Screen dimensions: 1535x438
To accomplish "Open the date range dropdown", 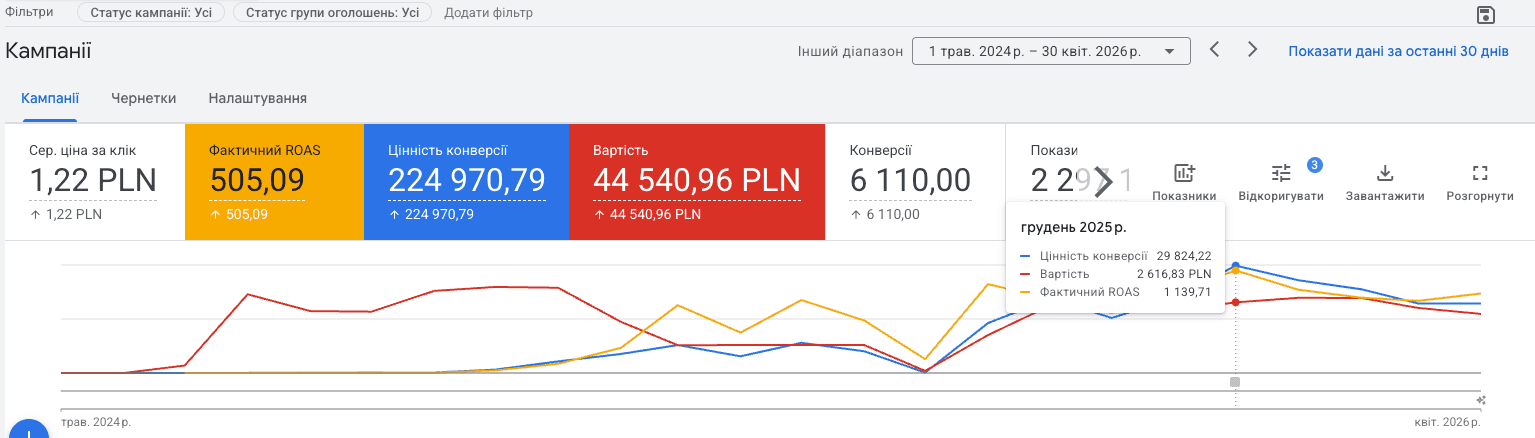I will click(x=1051, y=51).
